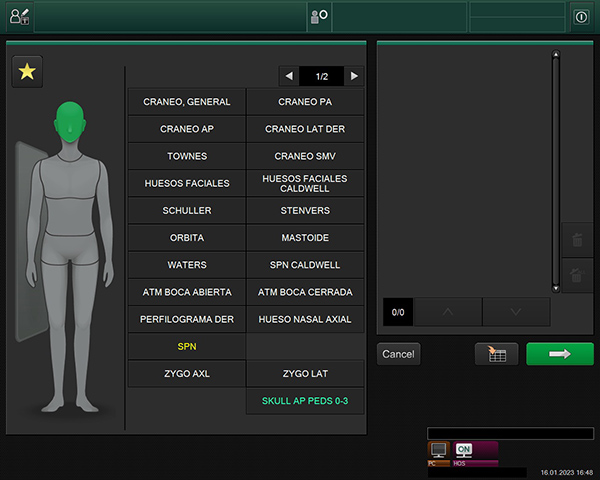Select the abdomen region on body figure
The width and height of the screenshot is (600, 480).
point(70,217)
